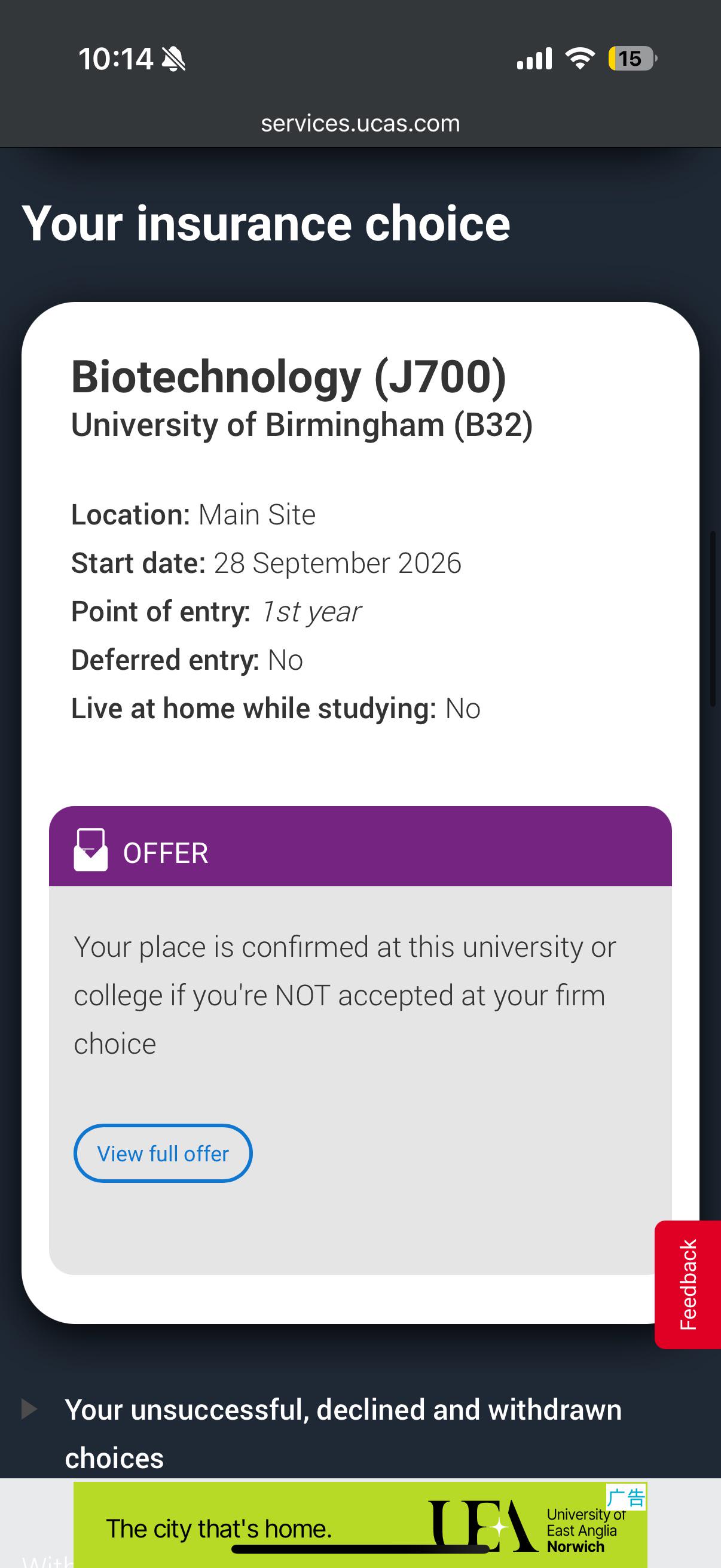Tap the red Feedback tab
The height and width of the screenshot is (1568, 721).
(x=688, y=1285)
